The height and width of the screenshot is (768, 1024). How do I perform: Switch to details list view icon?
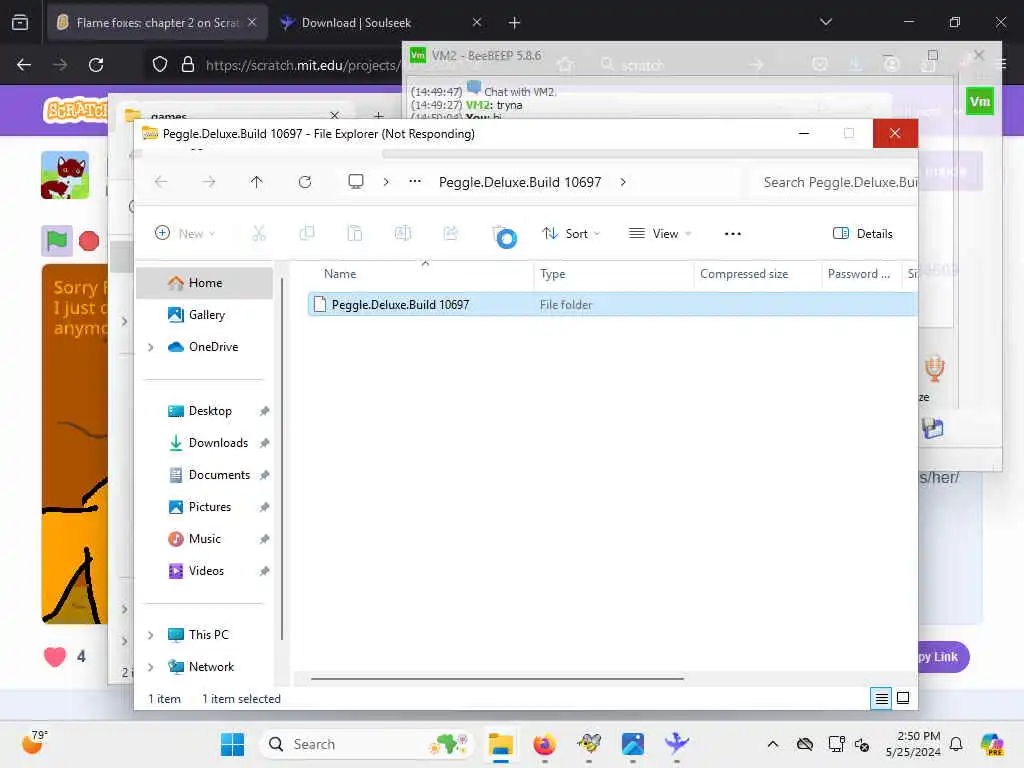[881, 699]
